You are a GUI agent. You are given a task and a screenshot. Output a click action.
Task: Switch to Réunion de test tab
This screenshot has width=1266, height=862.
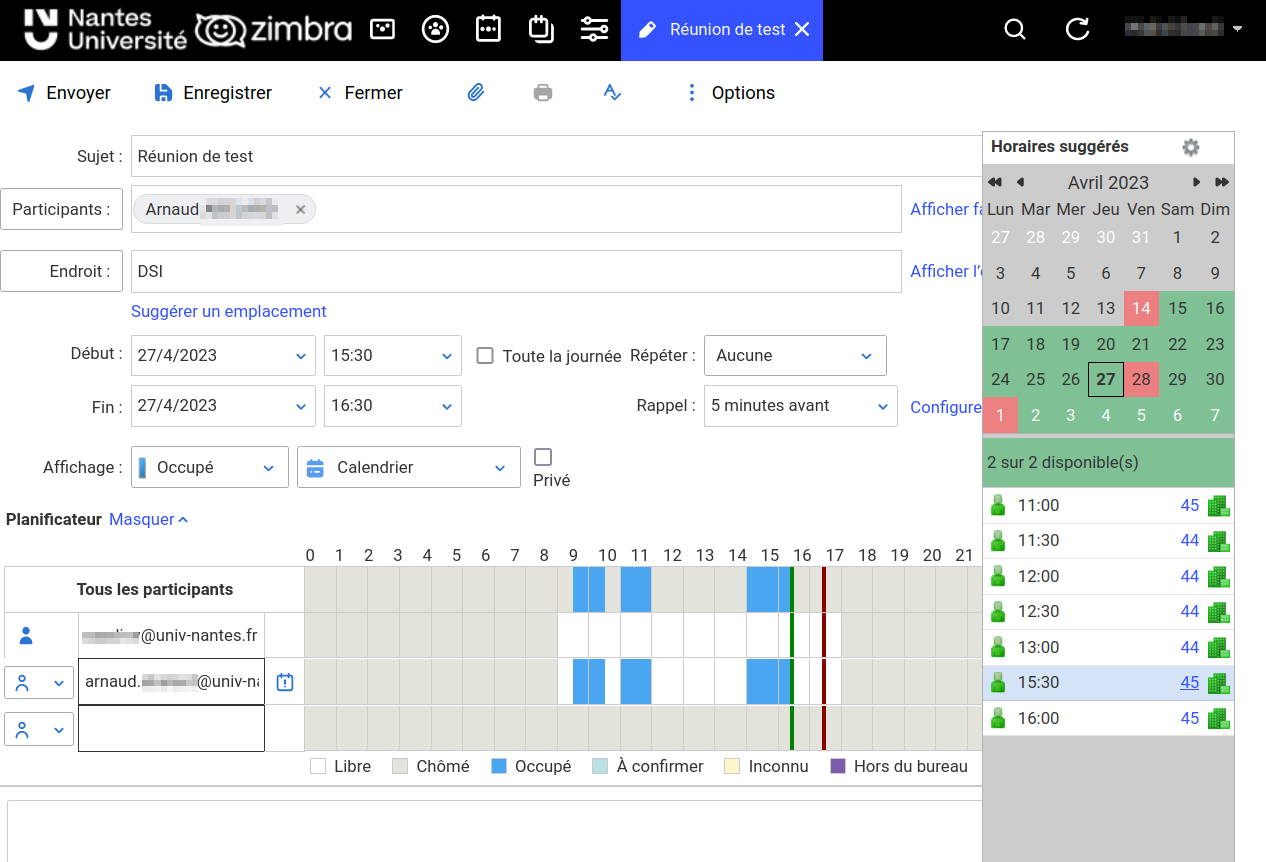(x=714, y=30)
